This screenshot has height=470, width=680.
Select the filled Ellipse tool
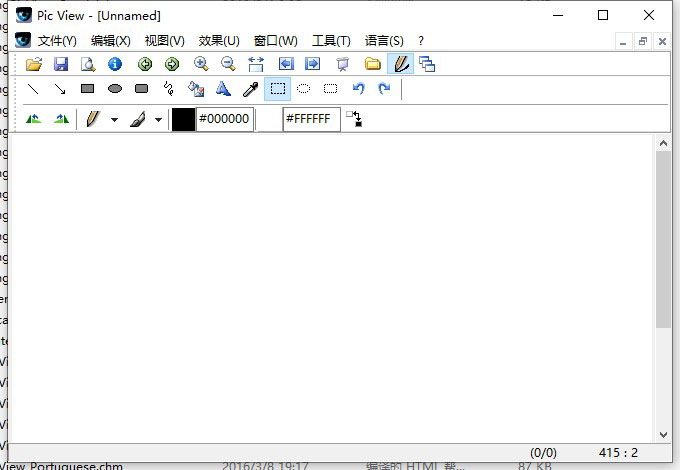pyautogui.click(x=115, y=89)
